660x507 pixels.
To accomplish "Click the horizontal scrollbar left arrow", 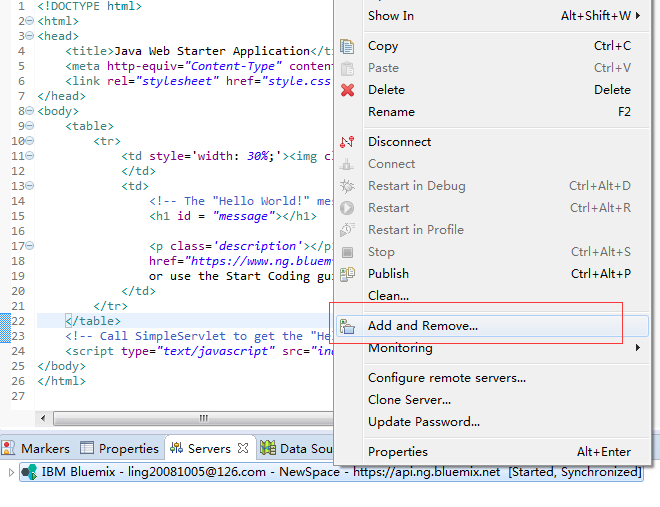I will point(43,418).
